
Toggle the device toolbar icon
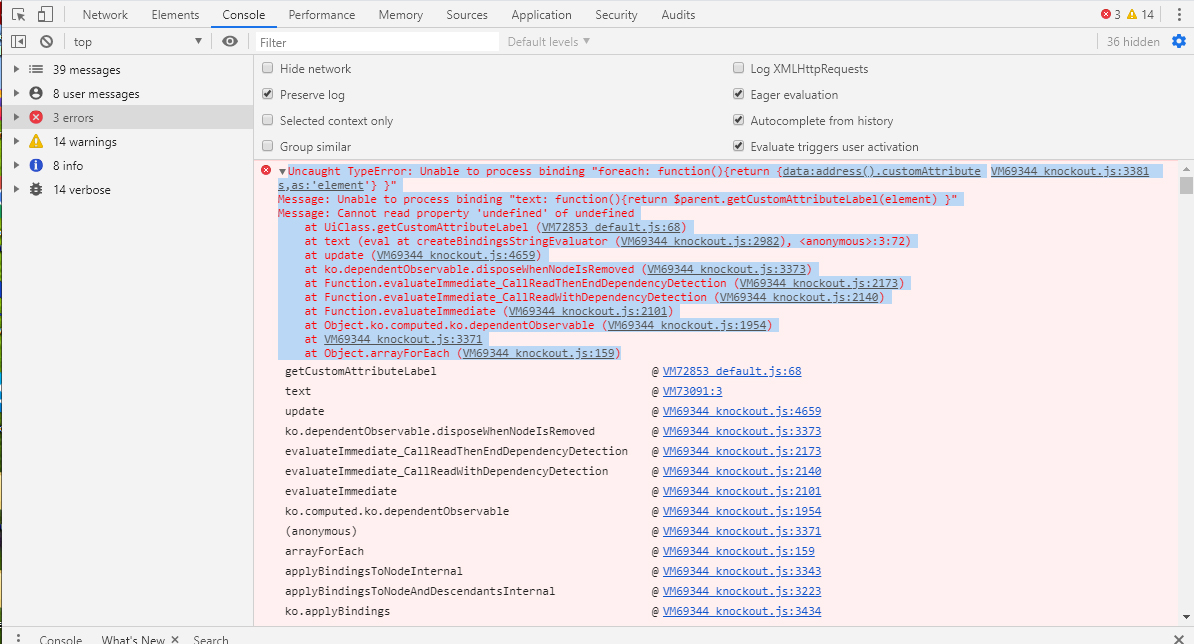point(46,15)
